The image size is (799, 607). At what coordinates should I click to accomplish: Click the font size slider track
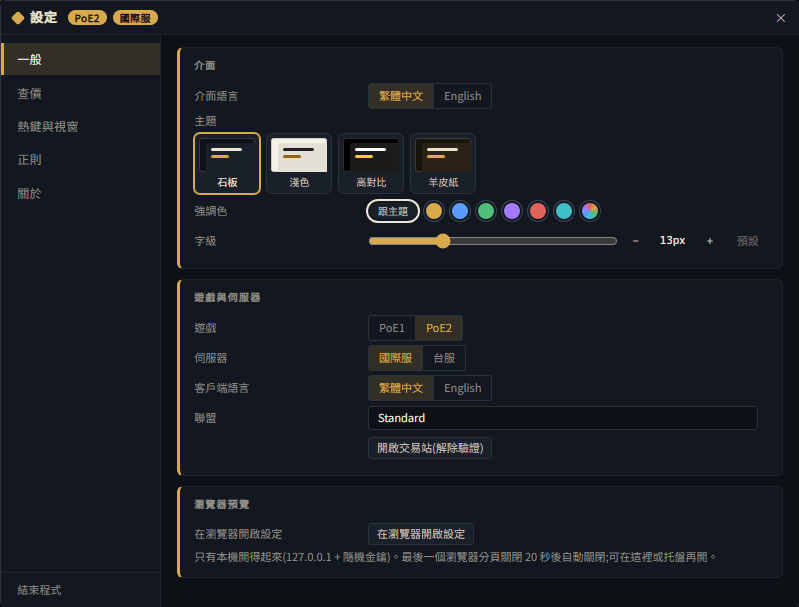coord(493,241)
